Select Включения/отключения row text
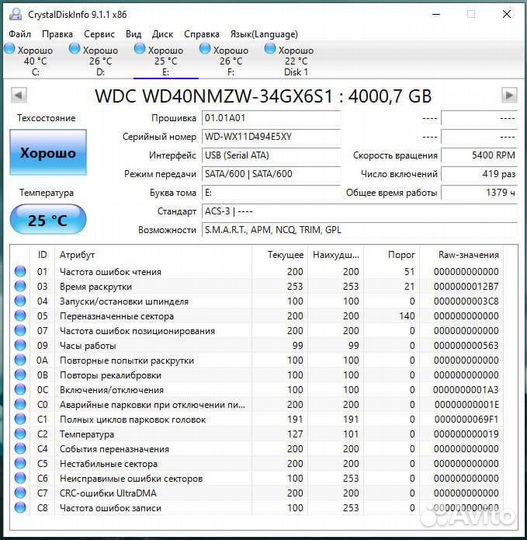Image resolution: width=527 pixels, height=540 pixels. [x=112, y=390]
